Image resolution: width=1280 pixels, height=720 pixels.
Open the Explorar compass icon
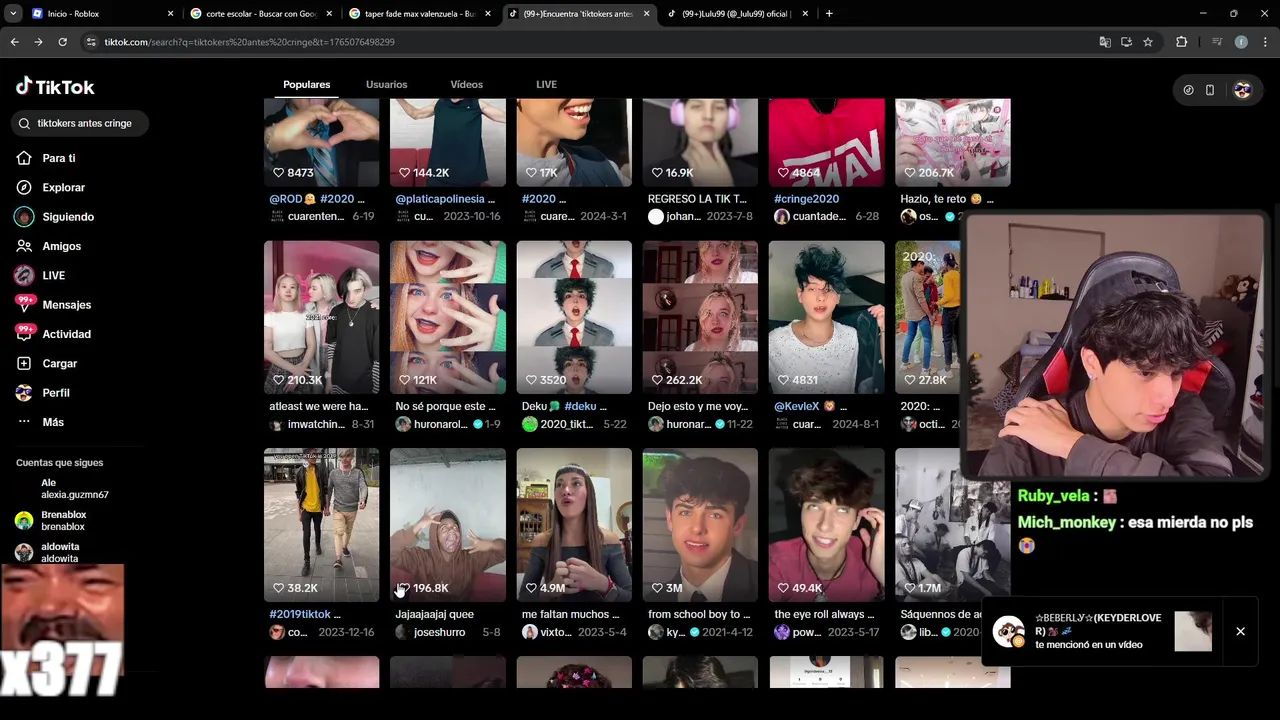click(x=24, y=187)
